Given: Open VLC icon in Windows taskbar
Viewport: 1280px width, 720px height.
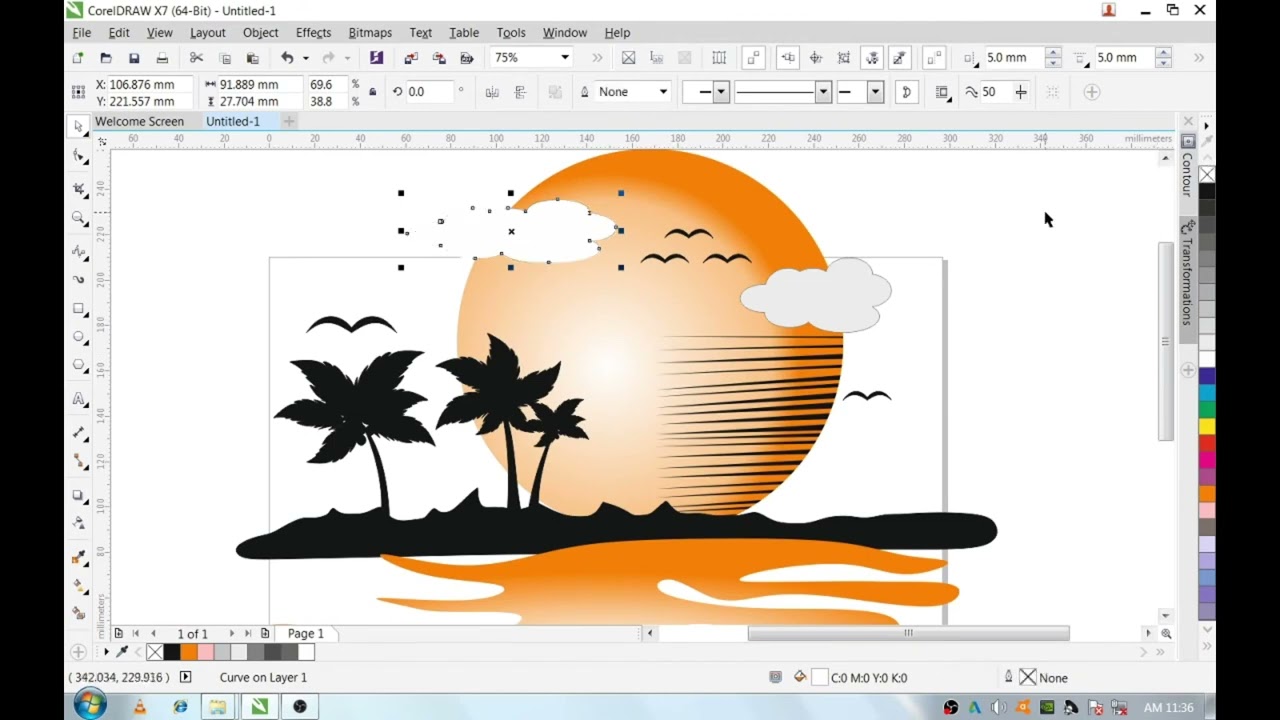Looking at the screenshot, I should [x=140, y=707].
